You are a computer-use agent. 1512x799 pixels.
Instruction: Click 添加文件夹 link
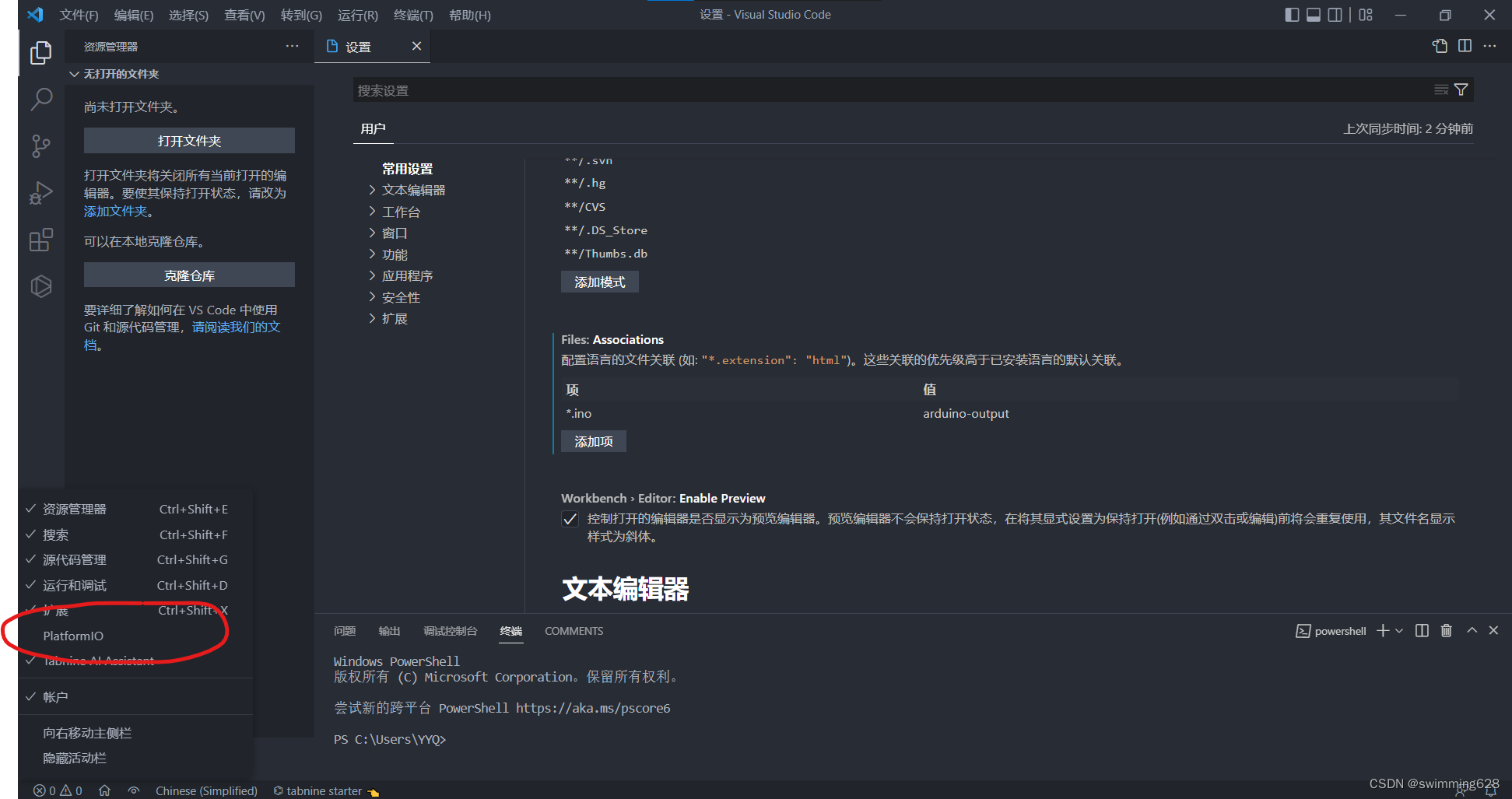pos(115,211)
